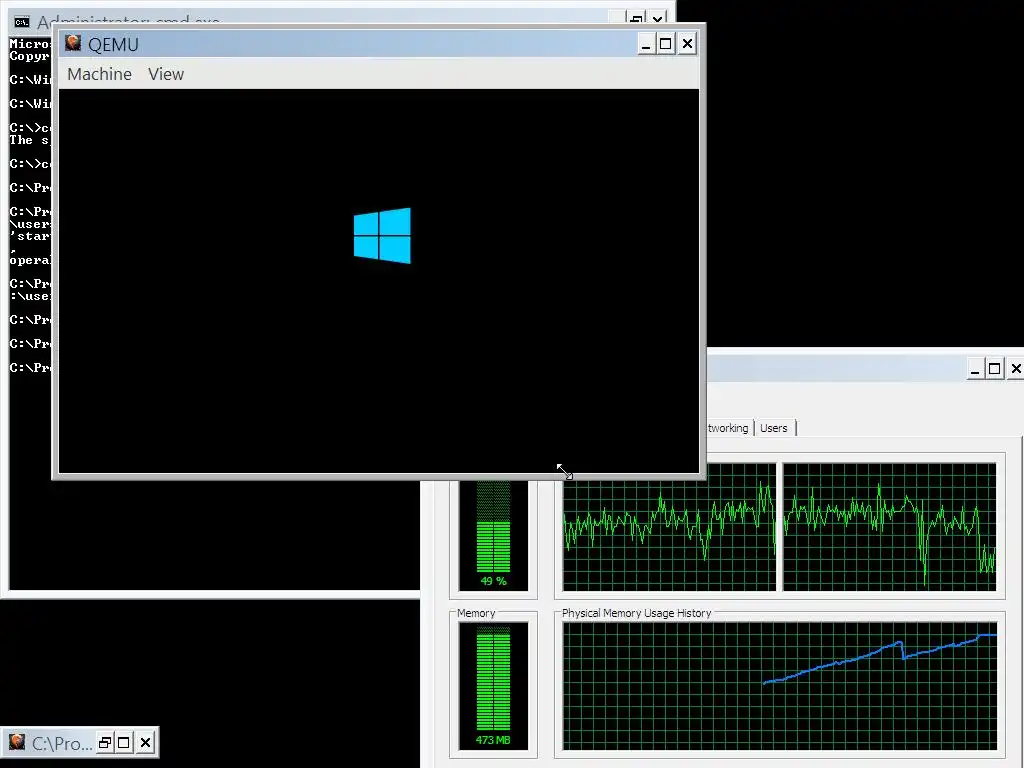Restore down the Administrator cmd.exe window

tap(637, 20)
